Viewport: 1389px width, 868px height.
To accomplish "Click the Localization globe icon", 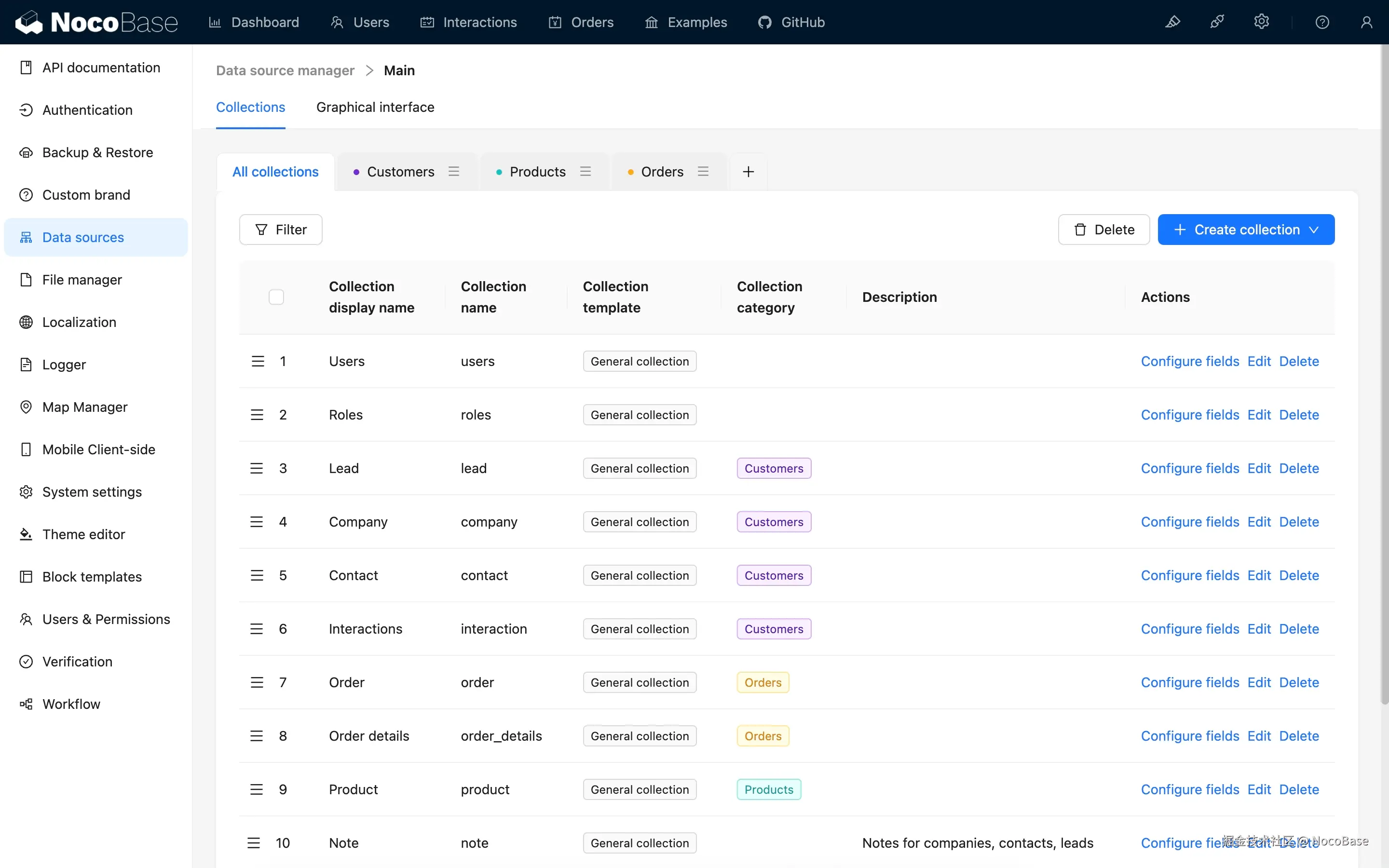I will [x=26, y=322].
